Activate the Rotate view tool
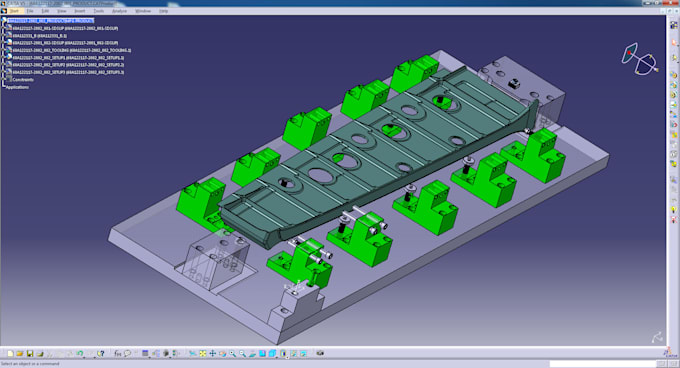This screenshot has height=368, width=680. pos(222,354)
